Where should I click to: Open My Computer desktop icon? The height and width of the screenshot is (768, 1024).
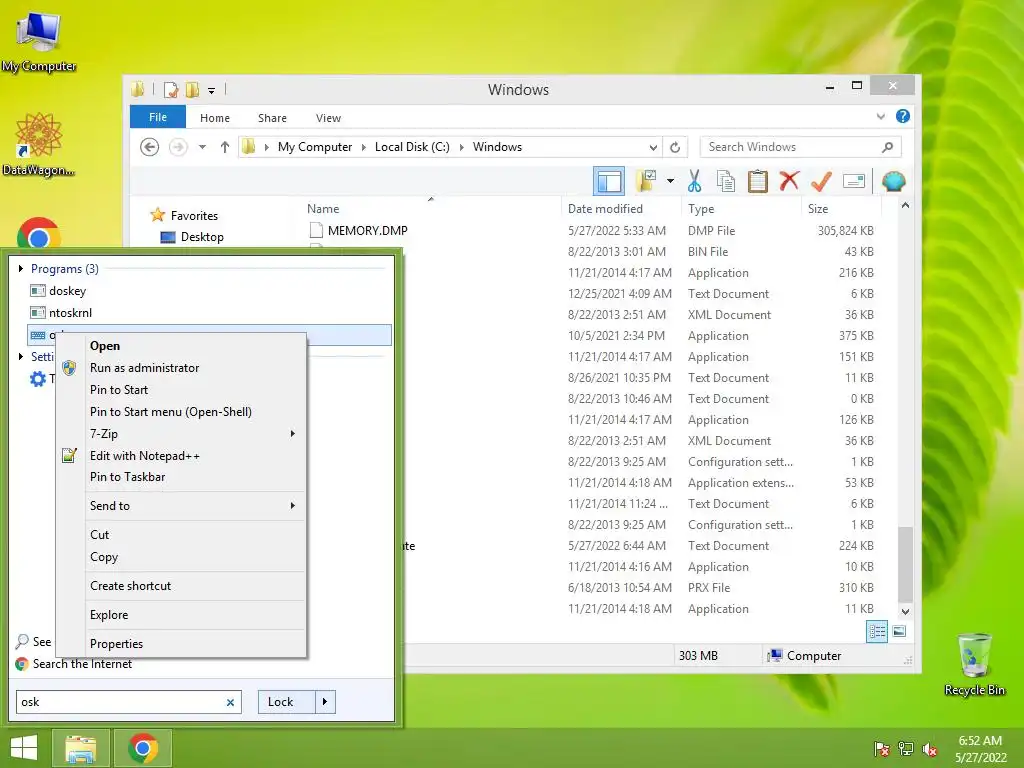39,42
